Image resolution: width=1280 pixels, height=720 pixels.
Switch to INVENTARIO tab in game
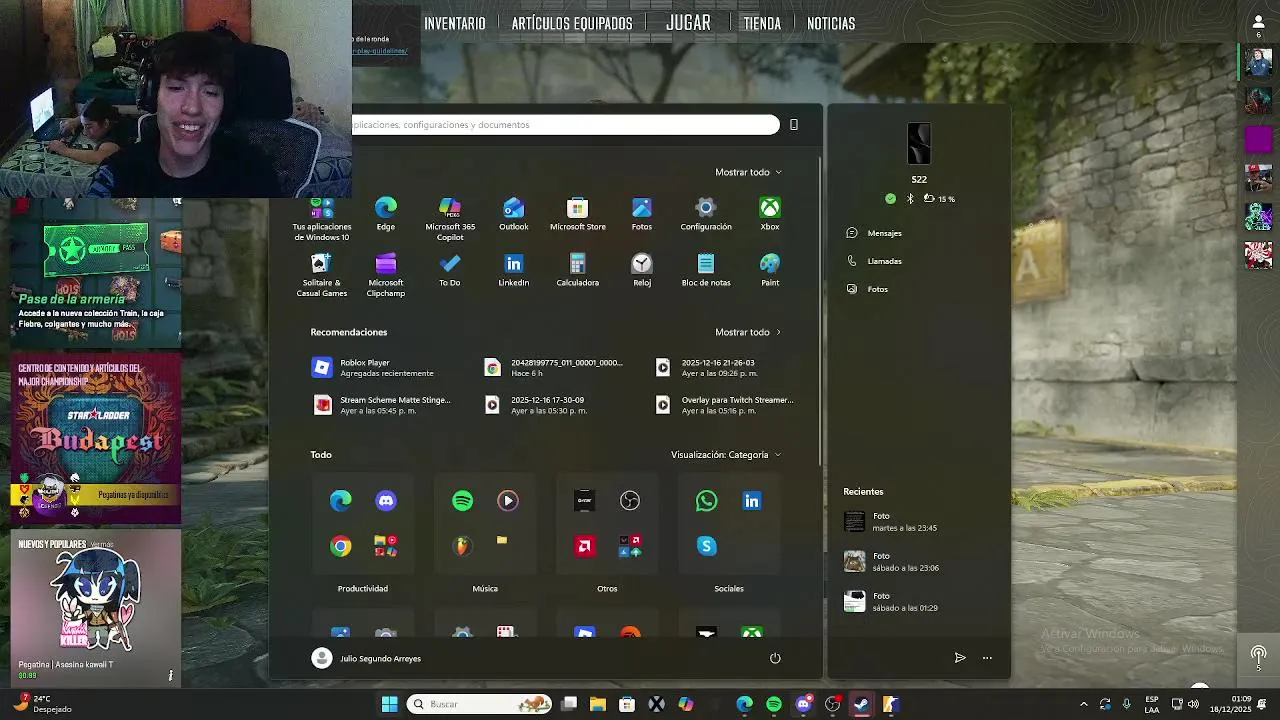point(455,23)
